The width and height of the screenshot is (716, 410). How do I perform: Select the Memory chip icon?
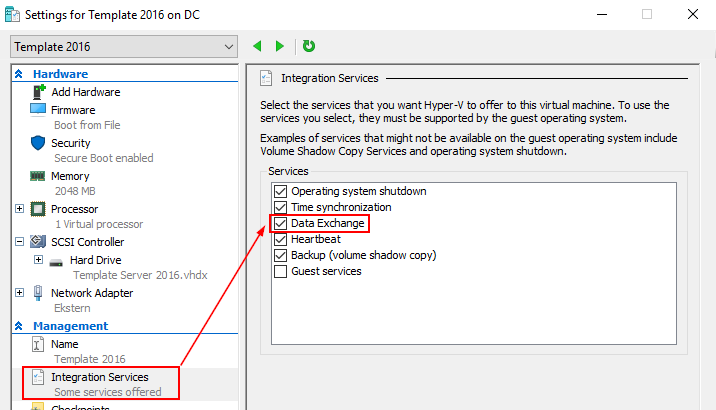(x=38, y=176)
